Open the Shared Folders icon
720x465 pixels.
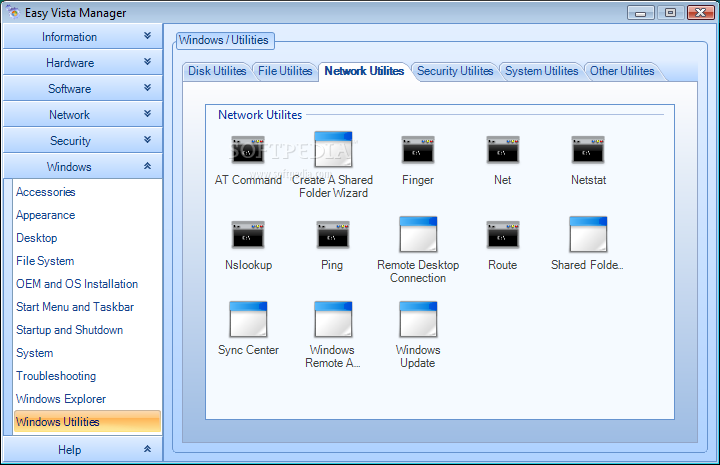point(588,234)
